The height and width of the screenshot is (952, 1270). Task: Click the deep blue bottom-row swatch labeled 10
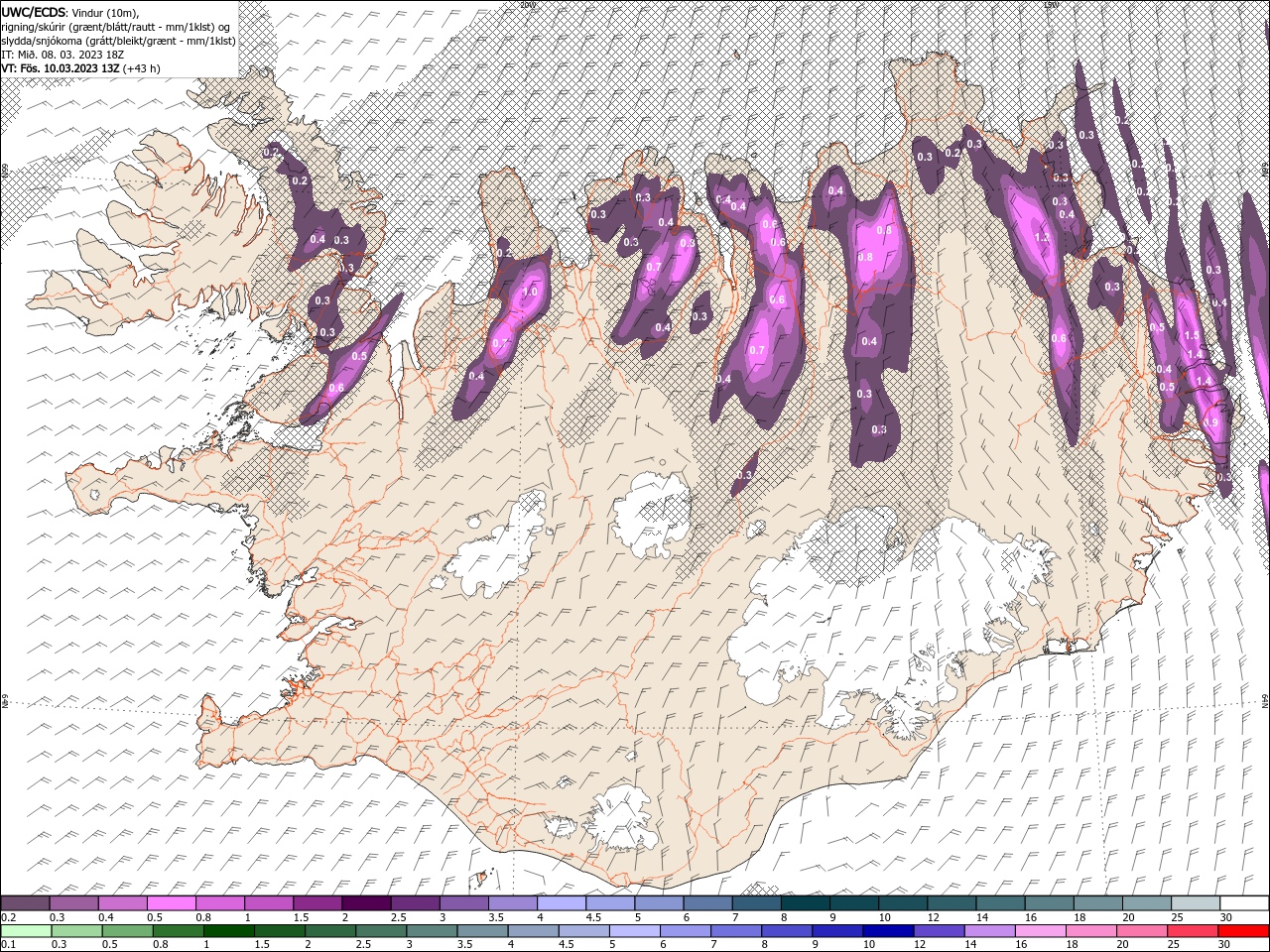(x=888, y=931)
